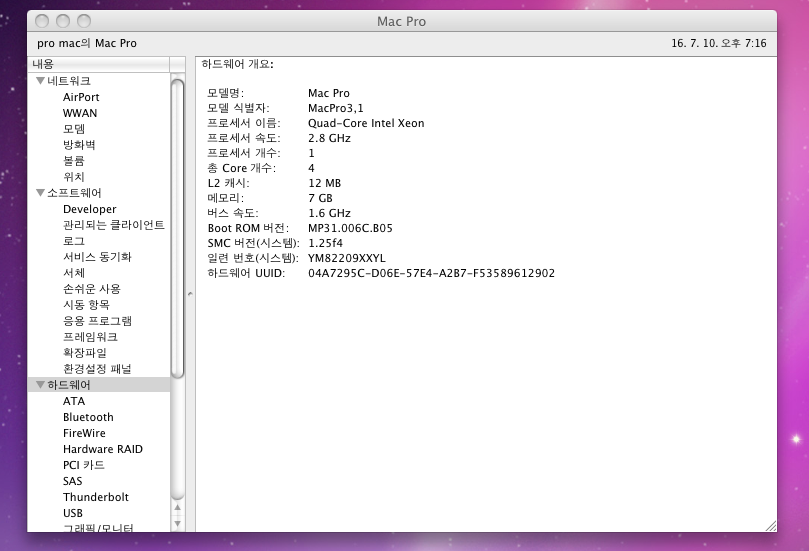This screenshot has width=809, height=551.
Task: Select ATA hardware item
Action: coord(74,401)
